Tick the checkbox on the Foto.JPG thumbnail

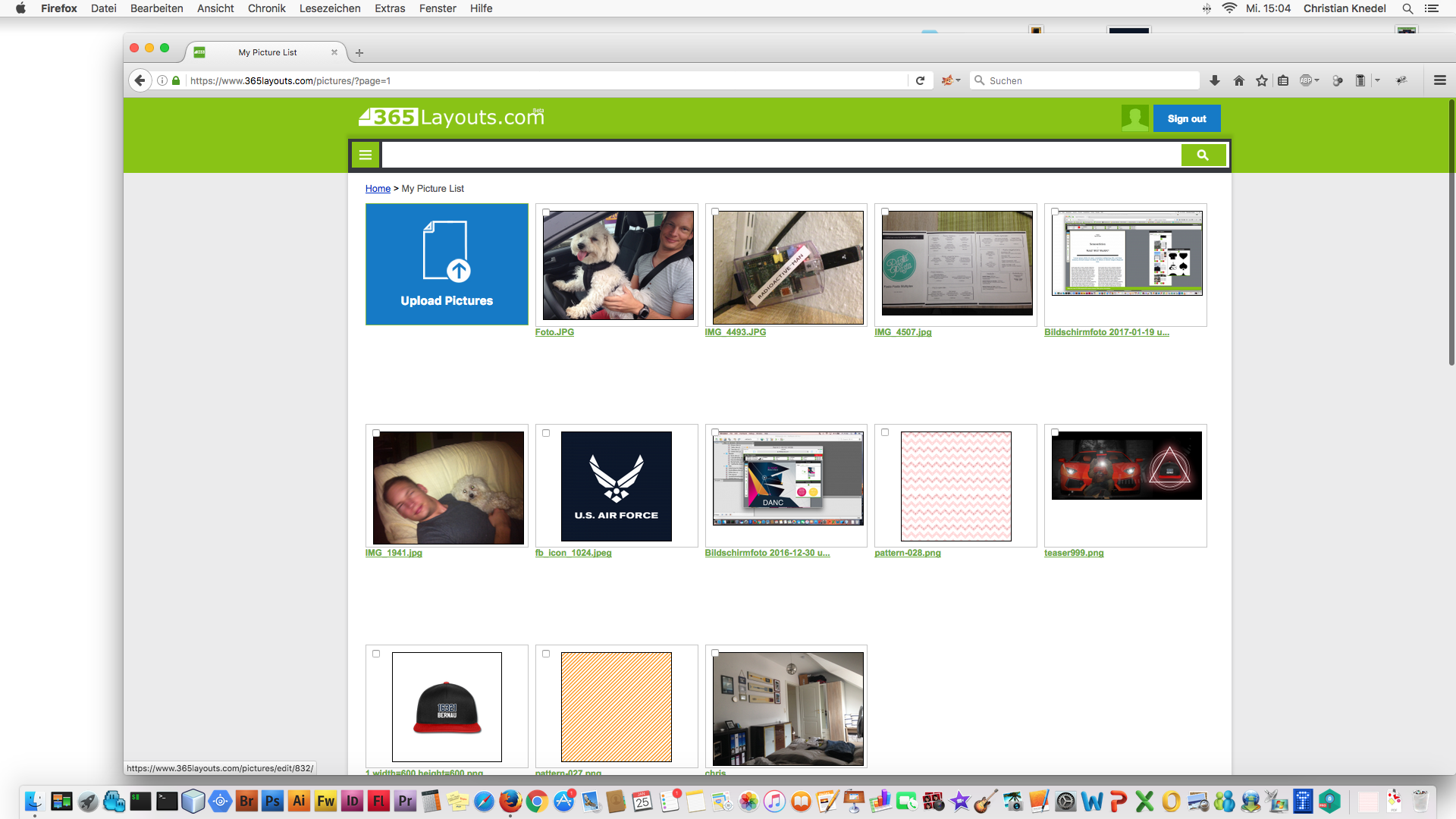click(x=545, y=212)
